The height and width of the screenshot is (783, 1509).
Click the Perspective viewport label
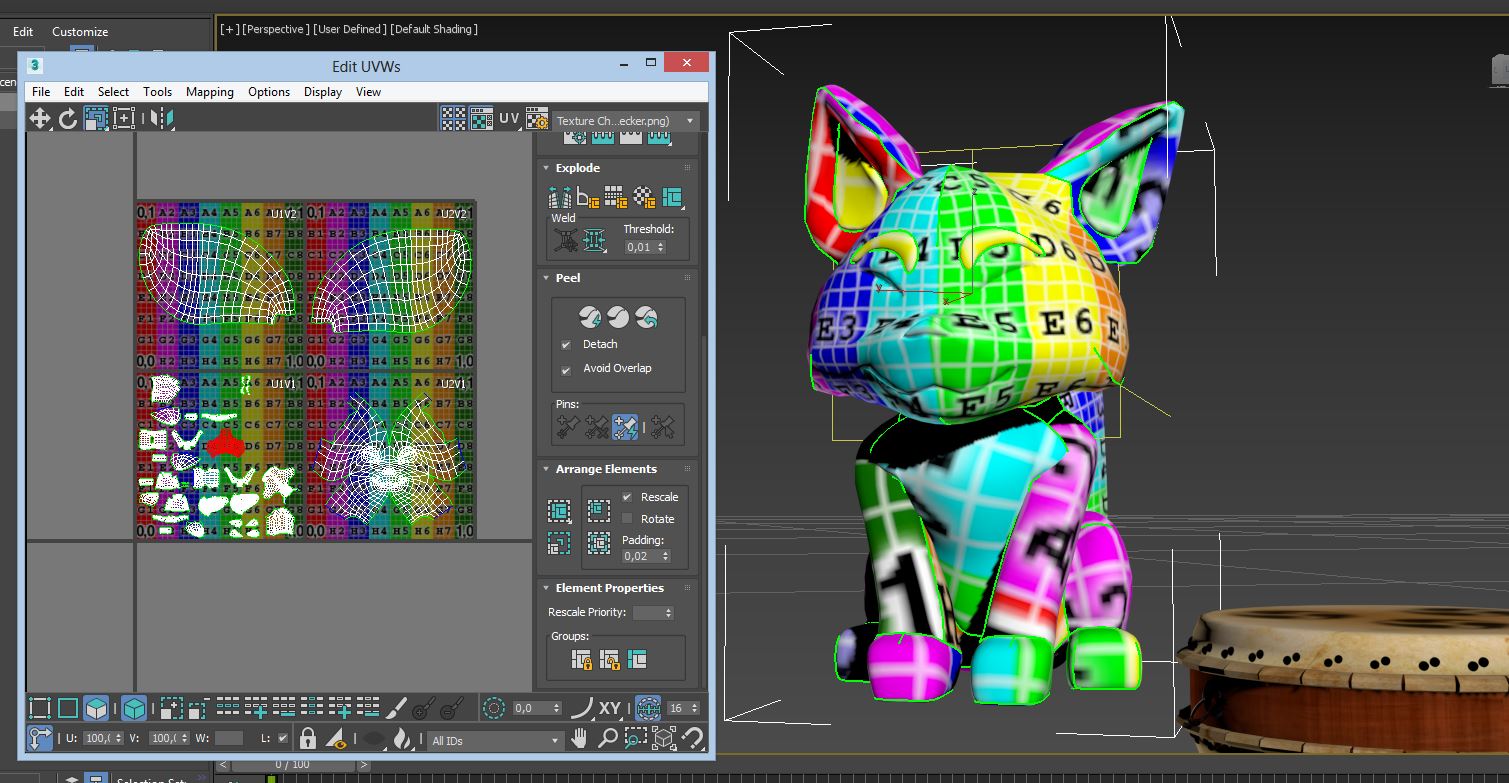(277, 29)
